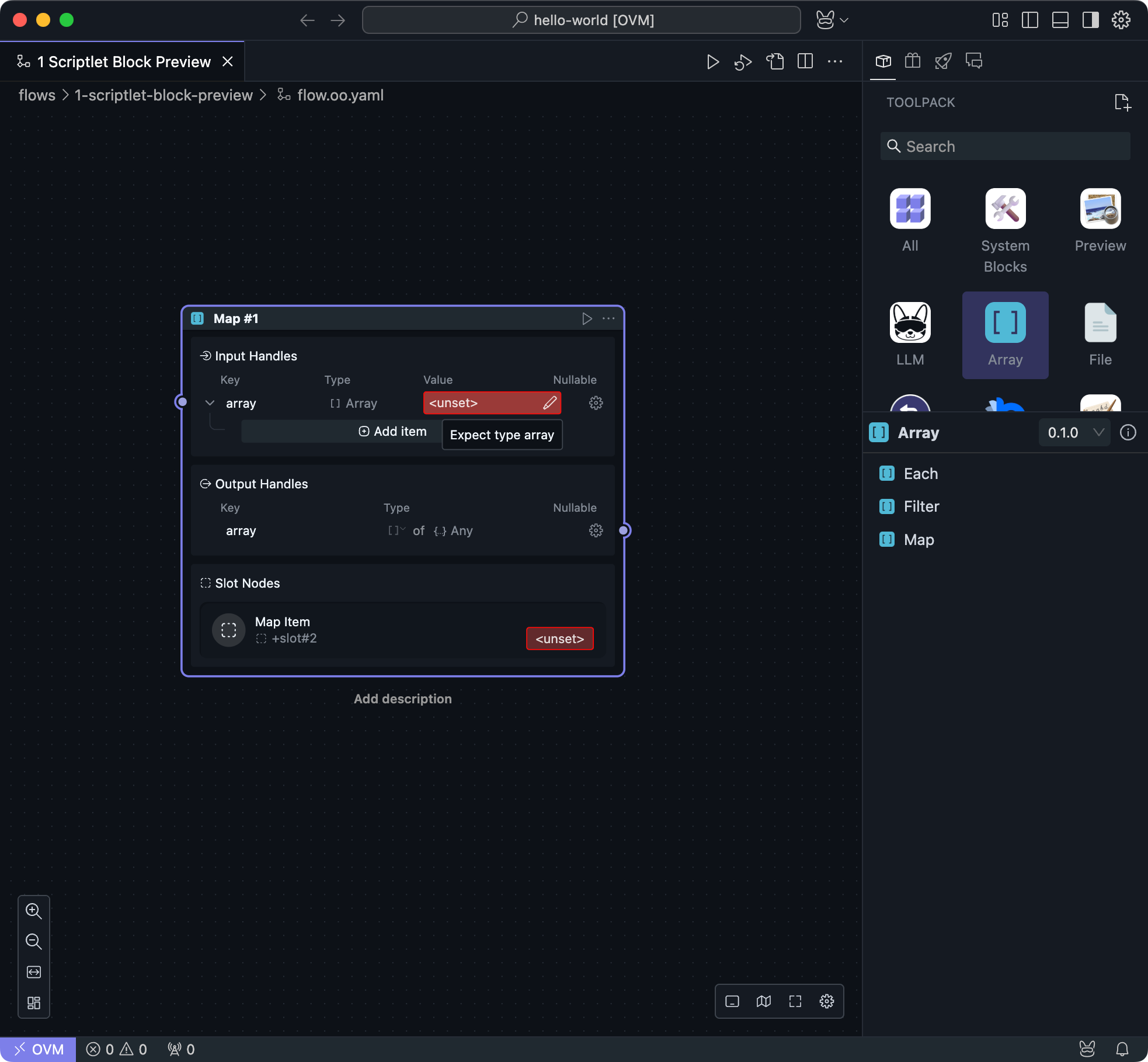Toggle the bottom dock panel icon
Image resolution: width=1148 pixels, height=1062 pixels.
[x=1060, y=20]
